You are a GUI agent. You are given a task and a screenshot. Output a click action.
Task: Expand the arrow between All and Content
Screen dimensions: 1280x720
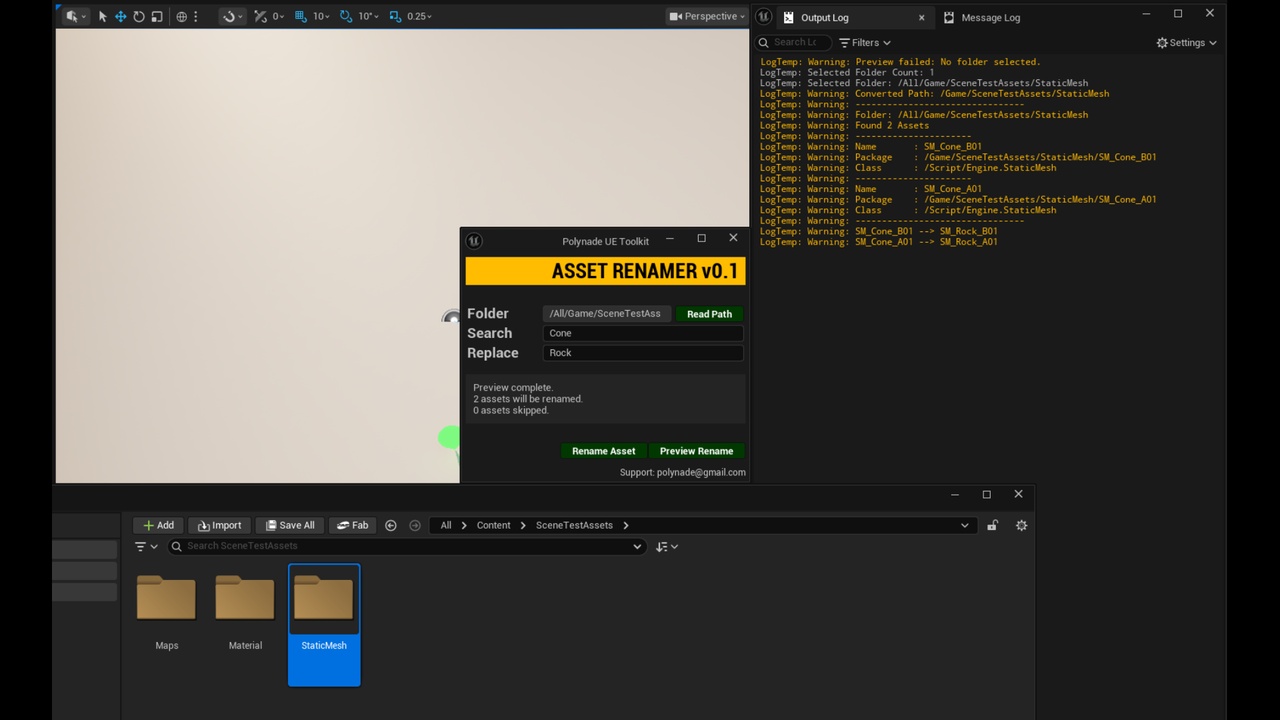(464, 525)
